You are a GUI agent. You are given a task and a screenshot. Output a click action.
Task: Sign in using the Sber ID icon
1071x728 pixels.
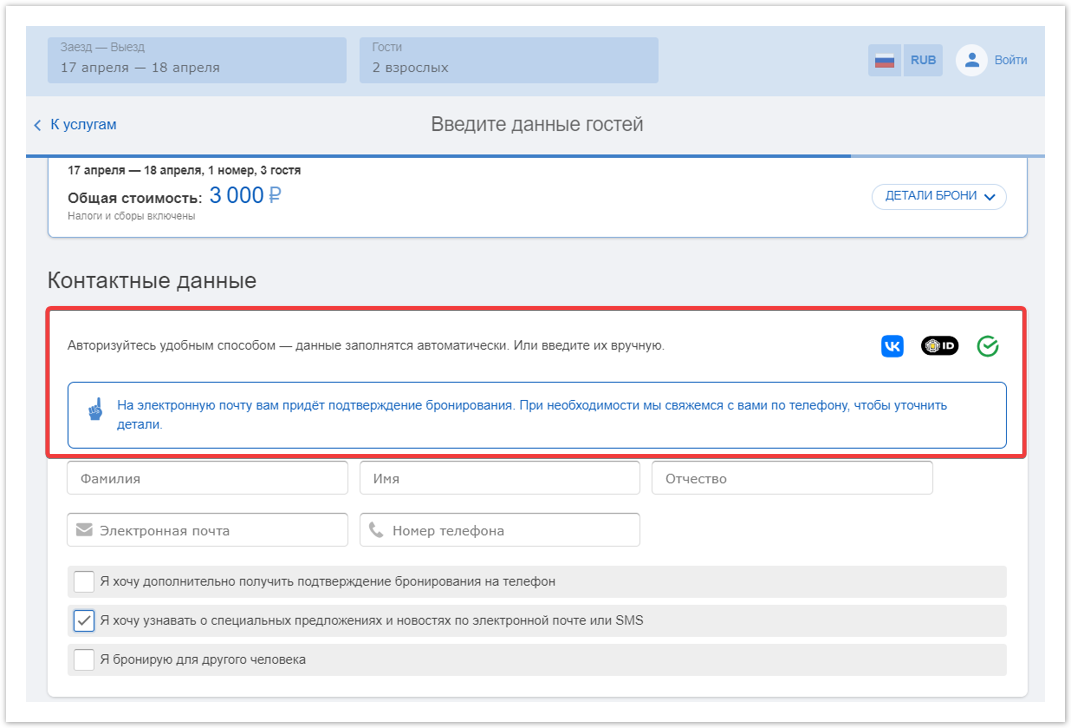939,346
